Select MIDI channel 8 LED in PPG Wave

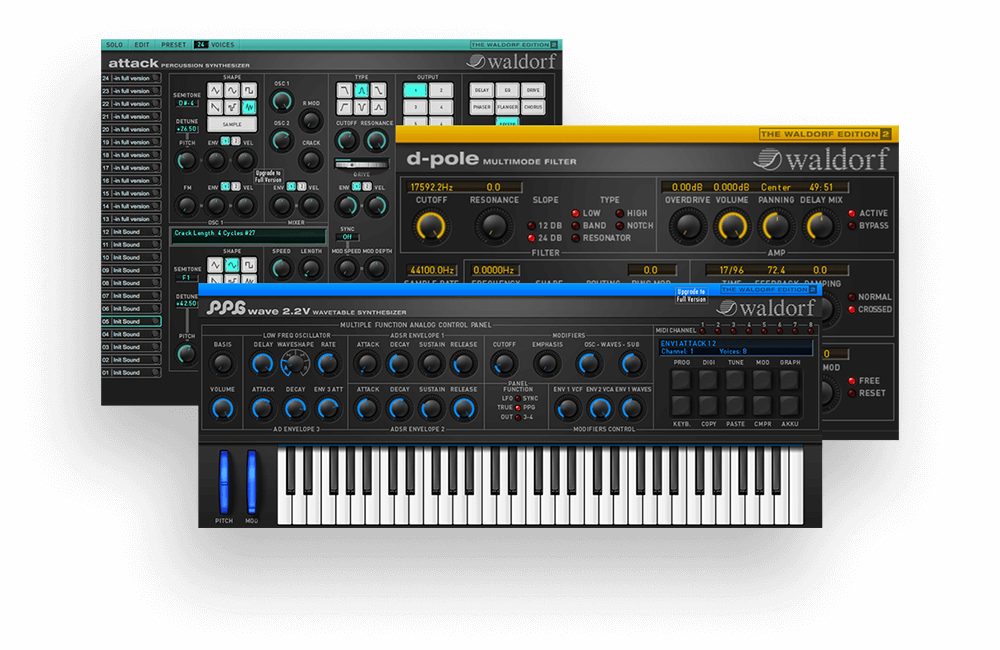(x=811, y=332)
